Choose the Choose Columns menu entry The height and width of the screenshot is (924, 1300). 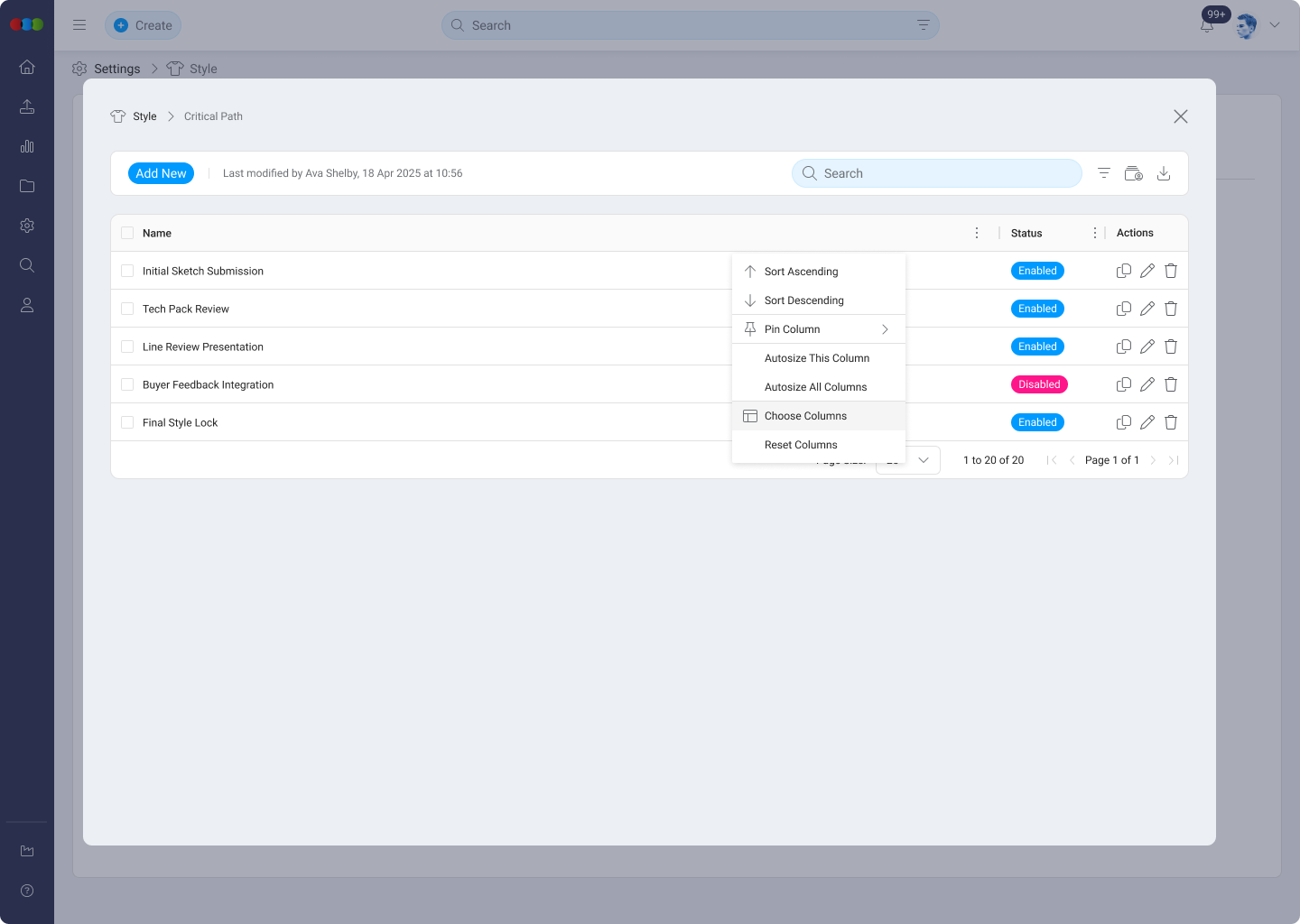(x=805, y=415)
